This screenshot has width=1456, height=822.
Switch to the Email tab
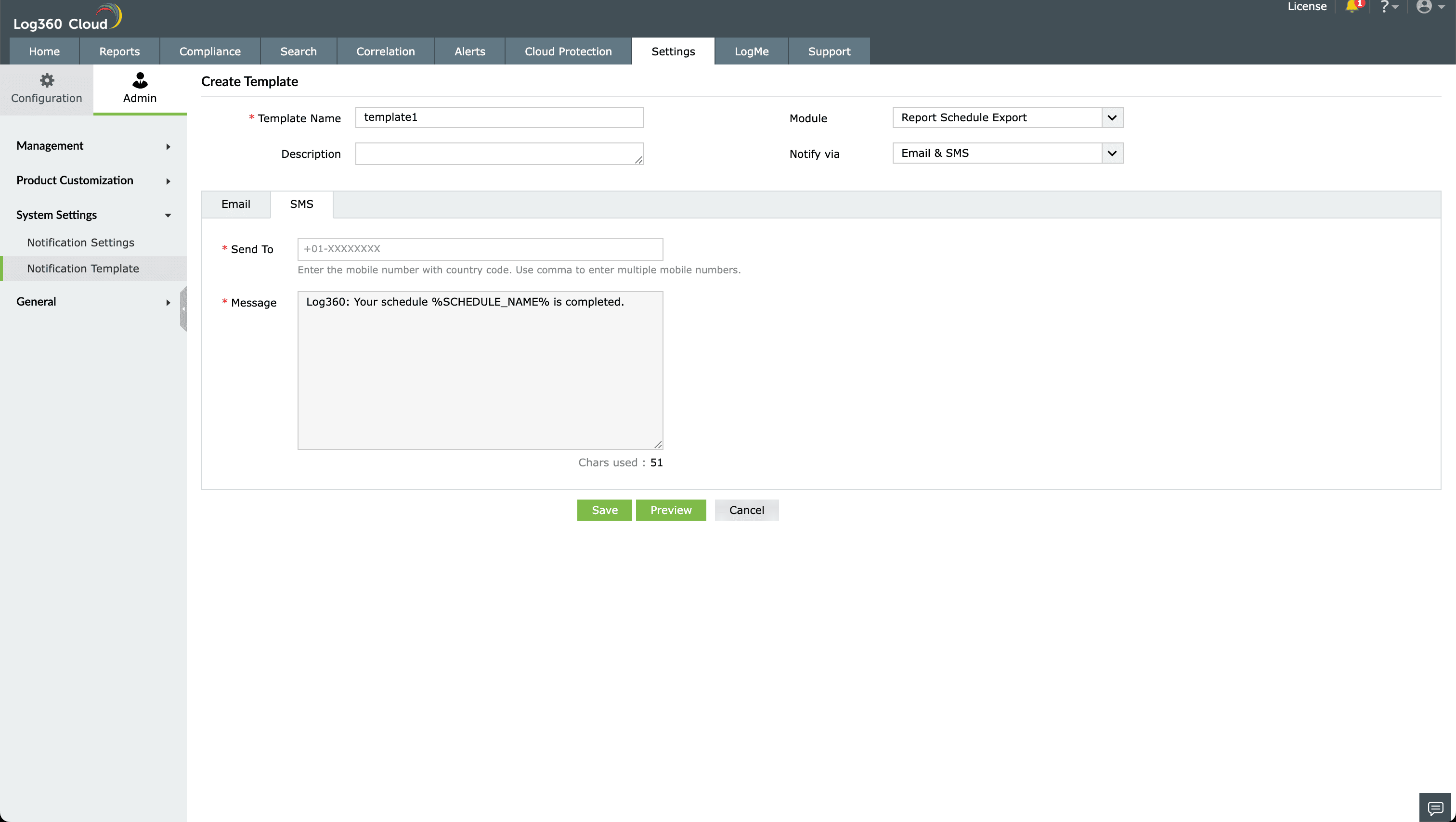(236, 204)
